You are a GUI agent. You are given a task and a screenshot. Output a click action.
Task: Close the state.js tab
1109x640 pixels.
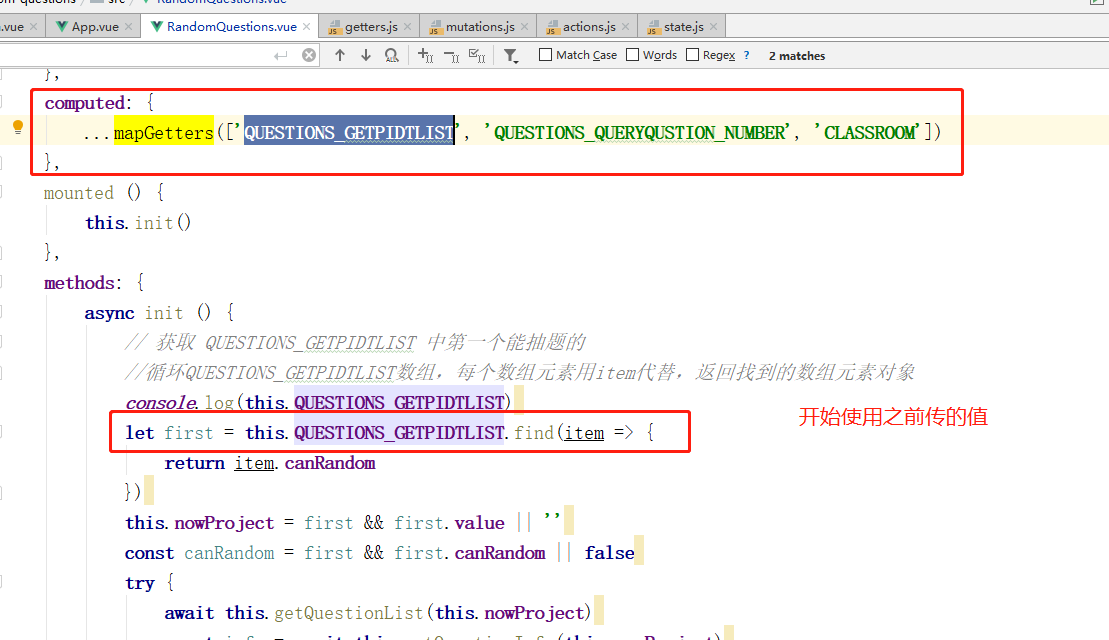click(713, 27)
